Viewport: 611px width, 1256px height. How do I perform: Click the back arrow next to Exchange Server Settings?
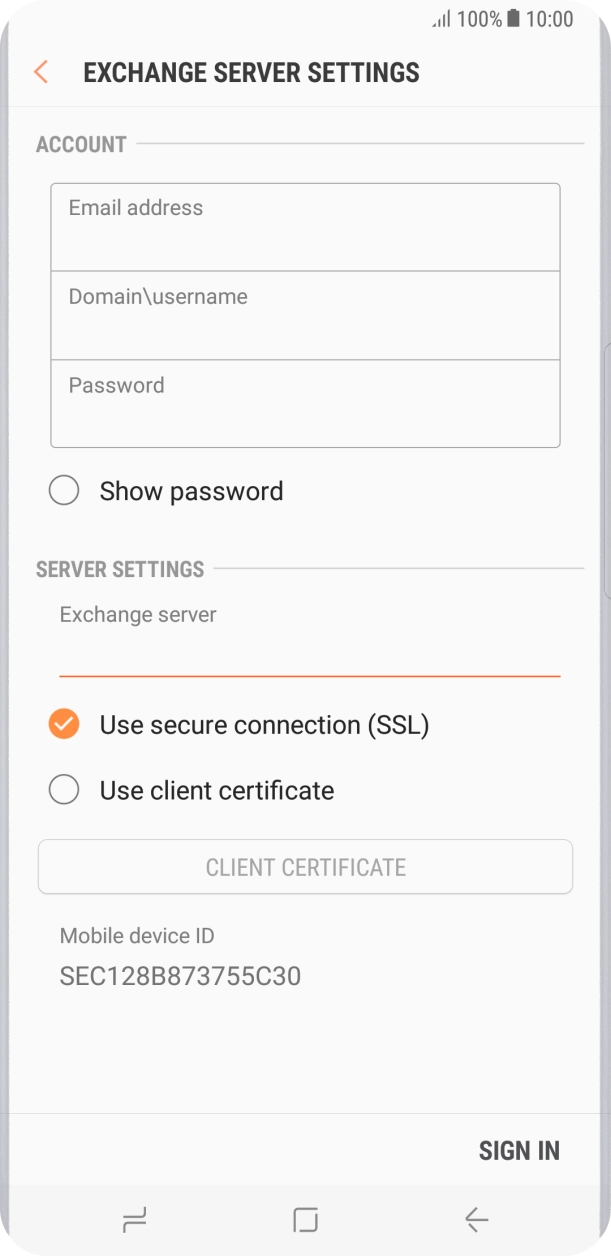coord(39,71)
